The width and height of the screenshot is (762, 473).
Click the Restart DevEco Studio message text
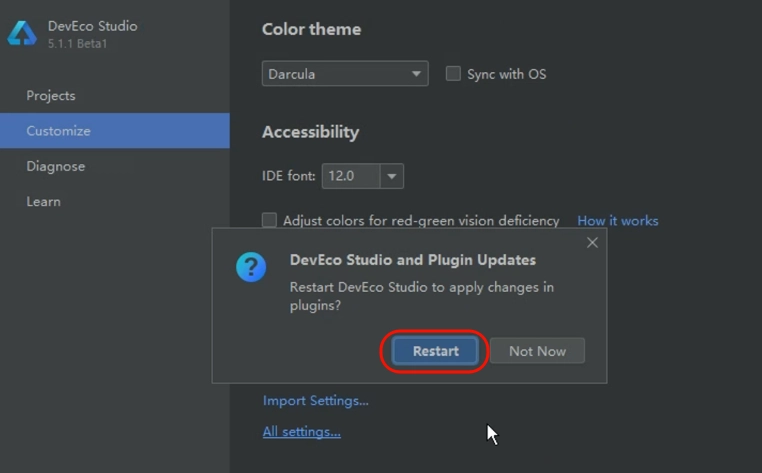pos(422,296)
